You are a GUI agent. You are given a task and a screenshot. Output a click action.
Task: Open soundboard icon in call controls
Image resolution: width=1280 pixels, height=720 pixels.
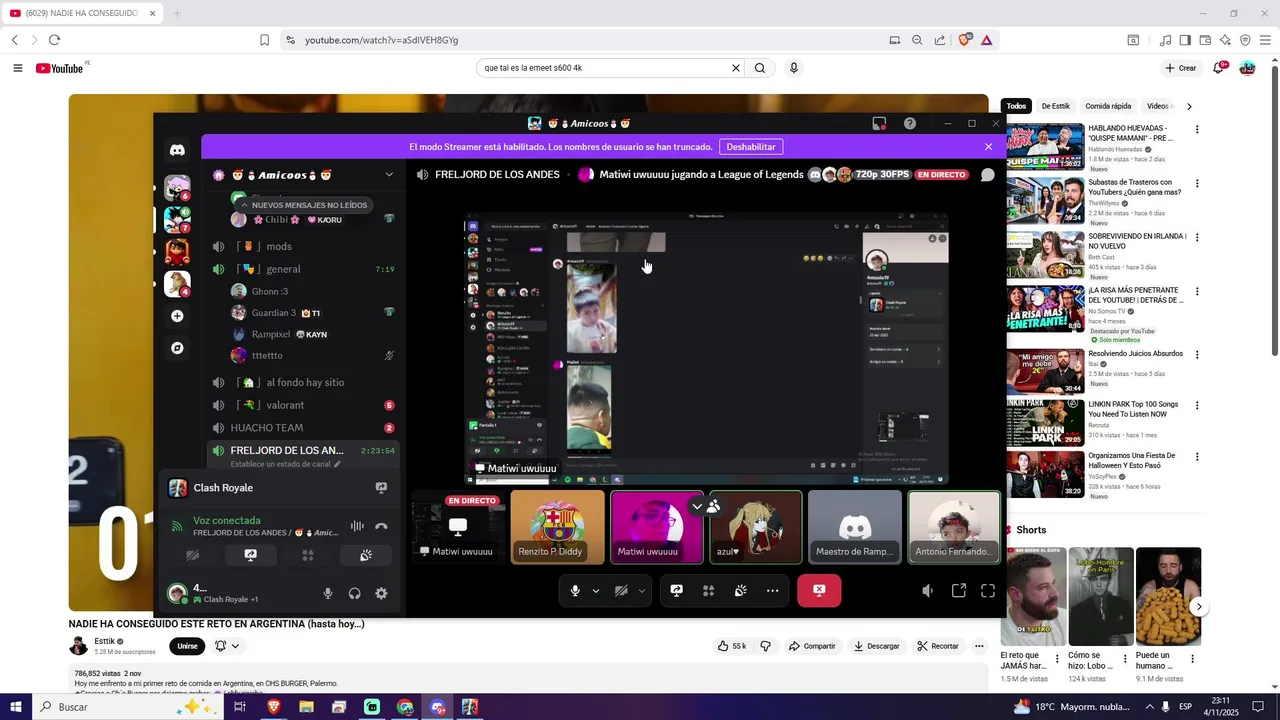740,591
